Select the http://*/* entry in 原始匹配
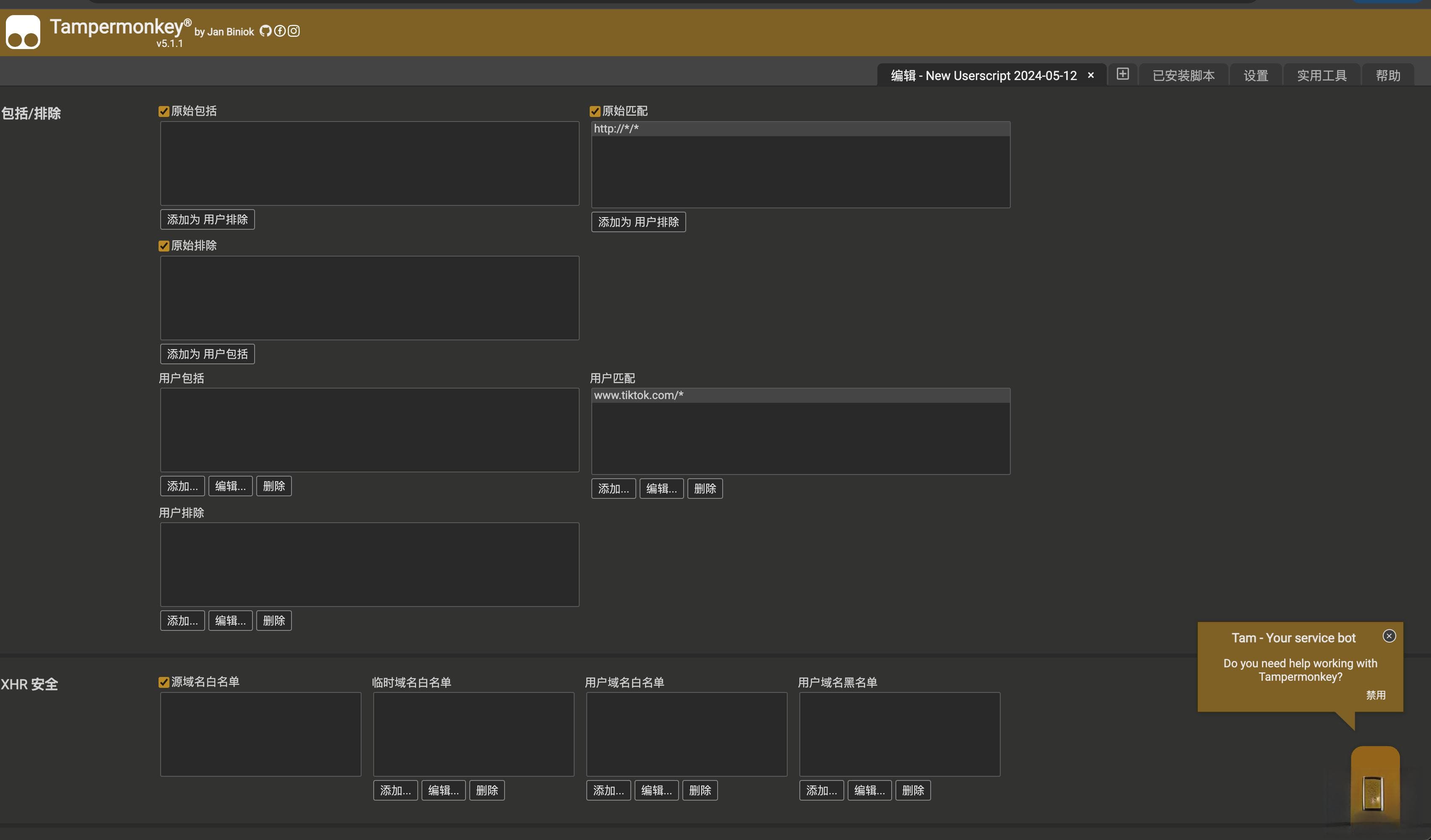Screen dimensions: 1431x840 [x=801, y=129]
